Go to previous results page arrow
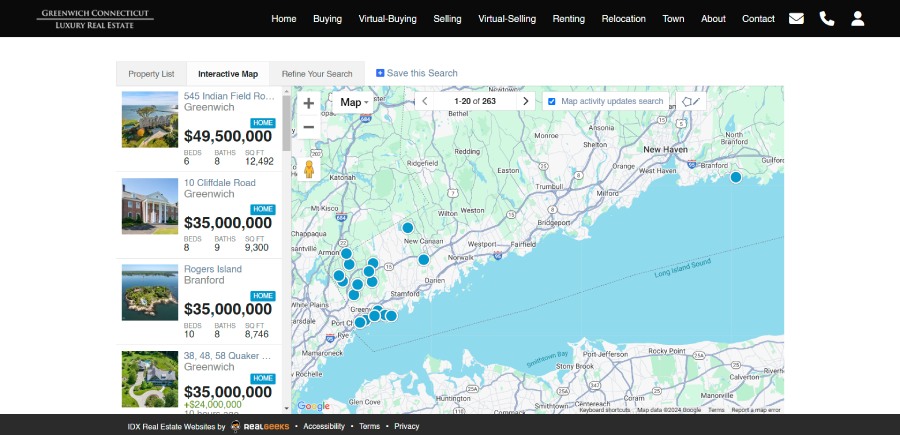900x435 pixels. click(425, 102)
